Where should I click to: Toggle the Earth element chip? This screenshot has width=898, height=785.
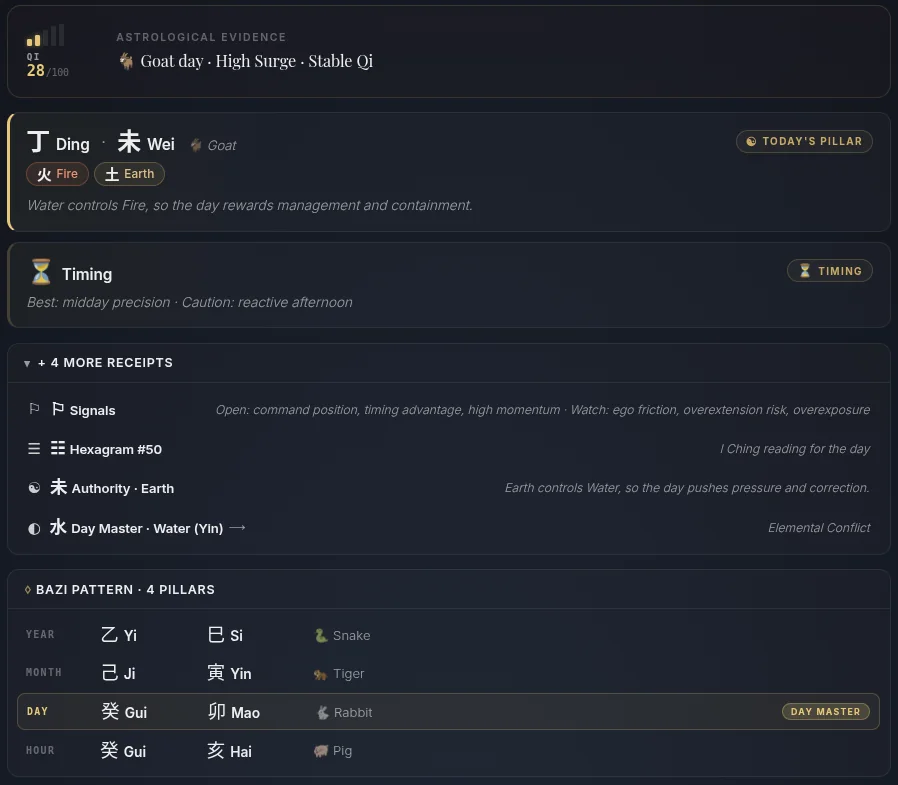pyautogui.click(x=129, y=174)
